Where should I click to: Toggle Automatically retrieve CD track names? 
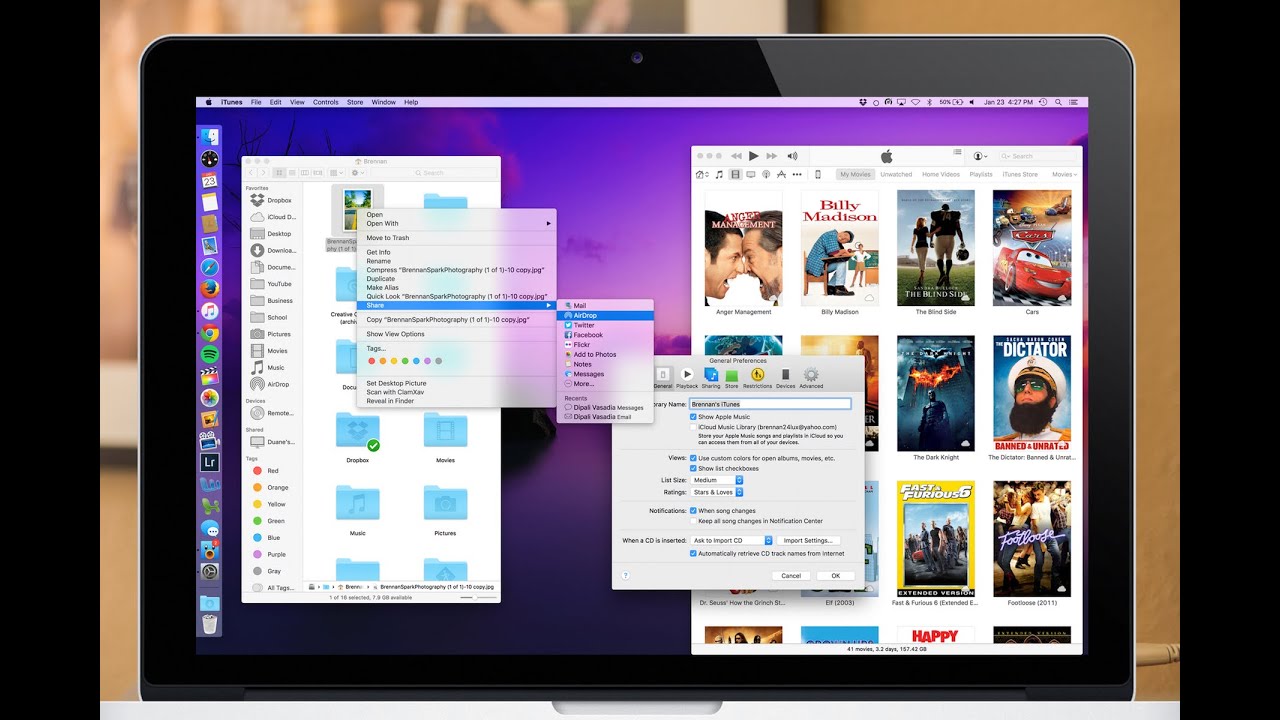coord(694,553)
